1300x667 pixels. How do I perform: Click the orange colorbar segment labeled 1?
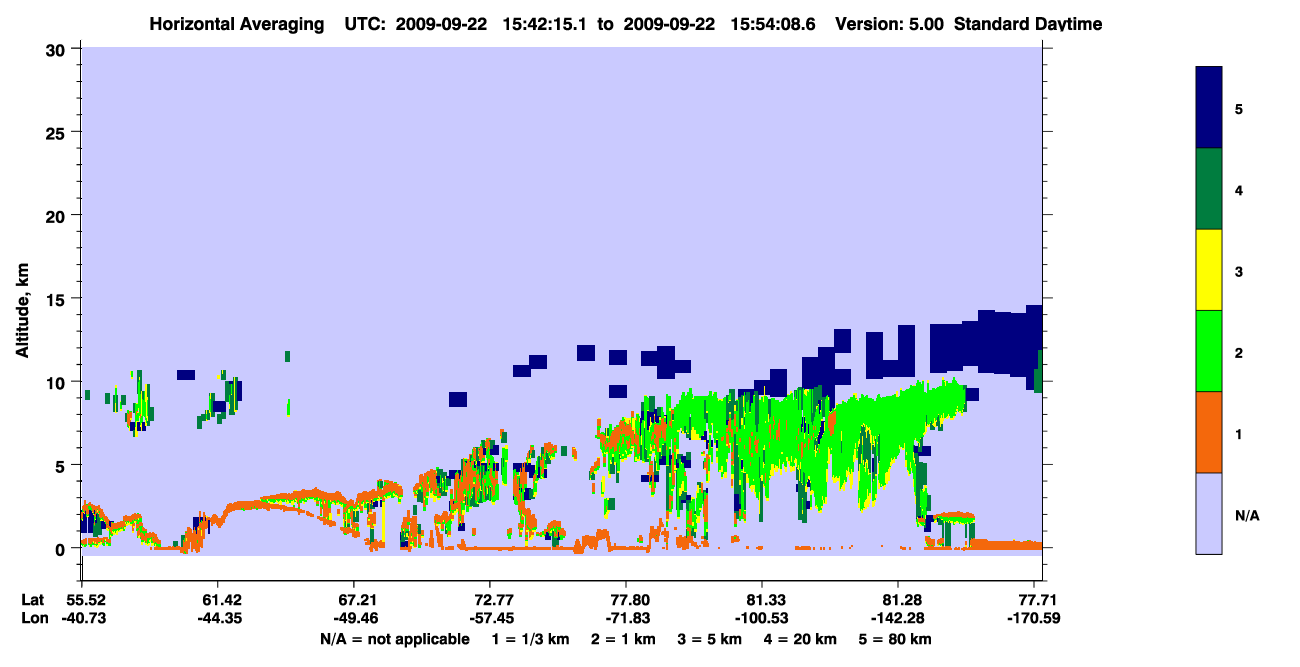click(x=1209, y=432)
